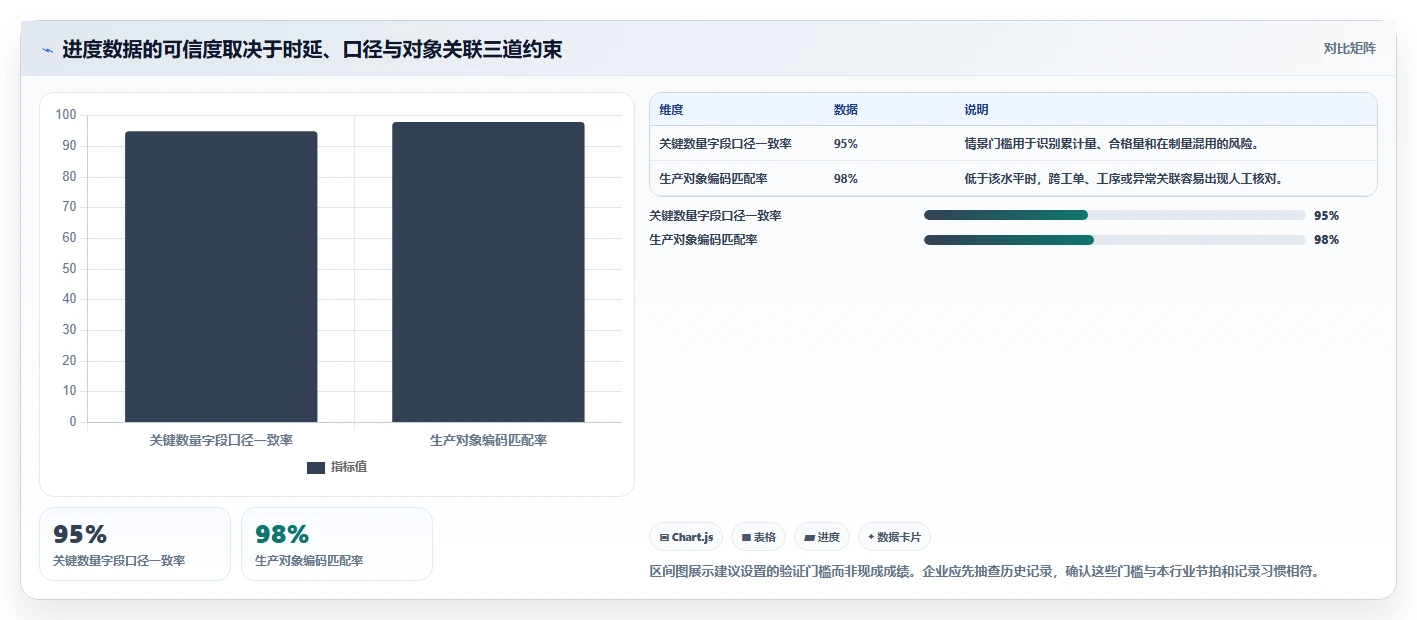Click table cell 关键数量字段口径一致率
The image size is (1417, 620).
click(x=726, y=144)
